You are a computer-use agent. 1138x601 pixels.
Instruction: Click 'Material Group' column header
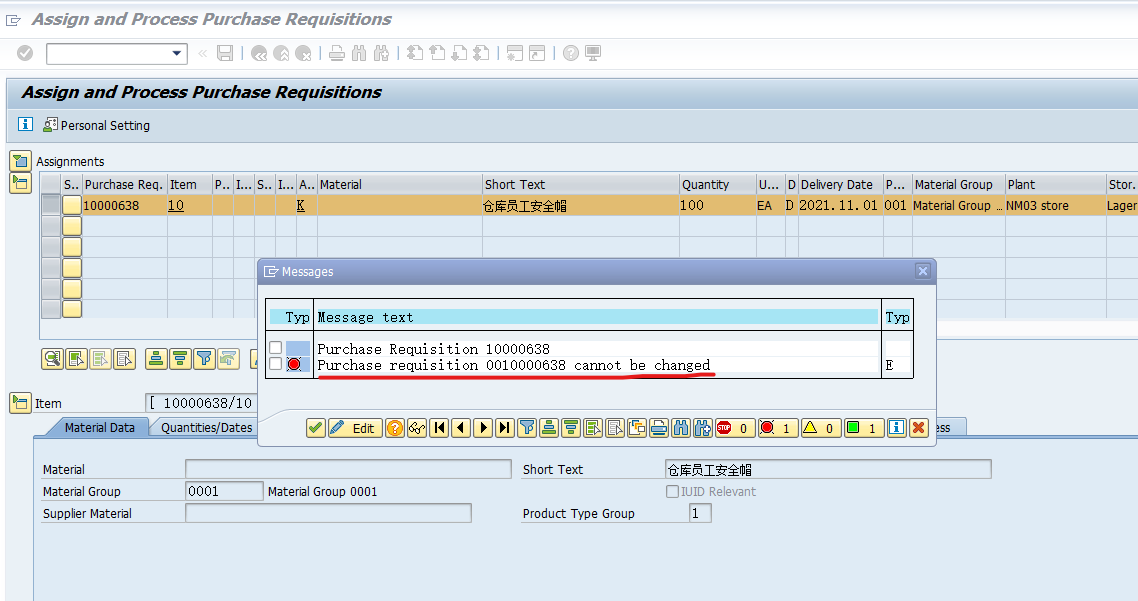tap(958, 184)
